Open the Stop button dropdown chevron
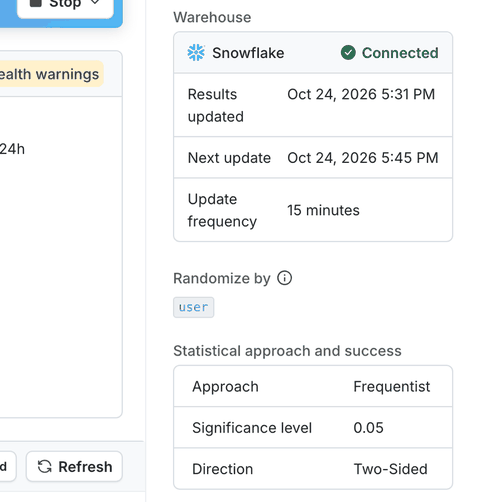480x502 pixels. click(x=95, y=3)
